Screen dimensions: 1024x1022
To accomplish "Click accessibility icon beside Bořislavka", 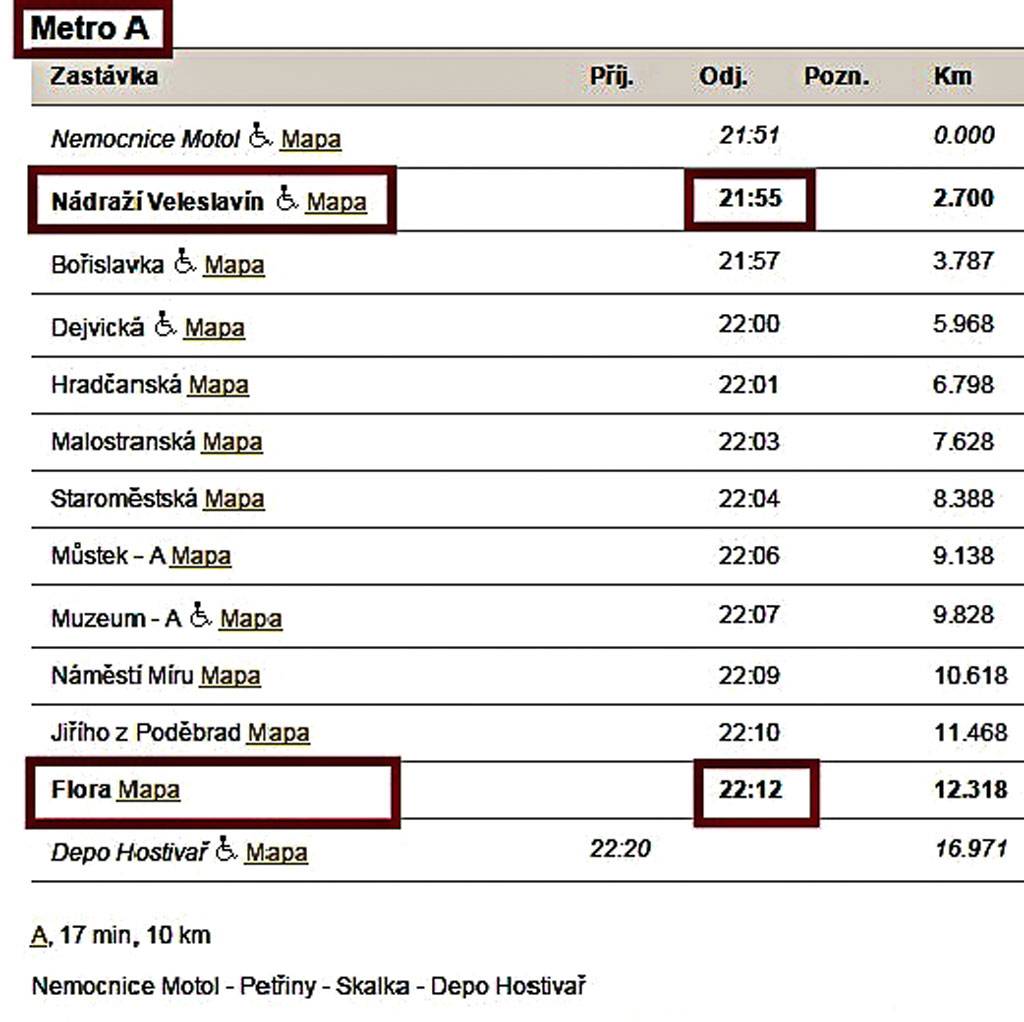I will pos(184,262).
